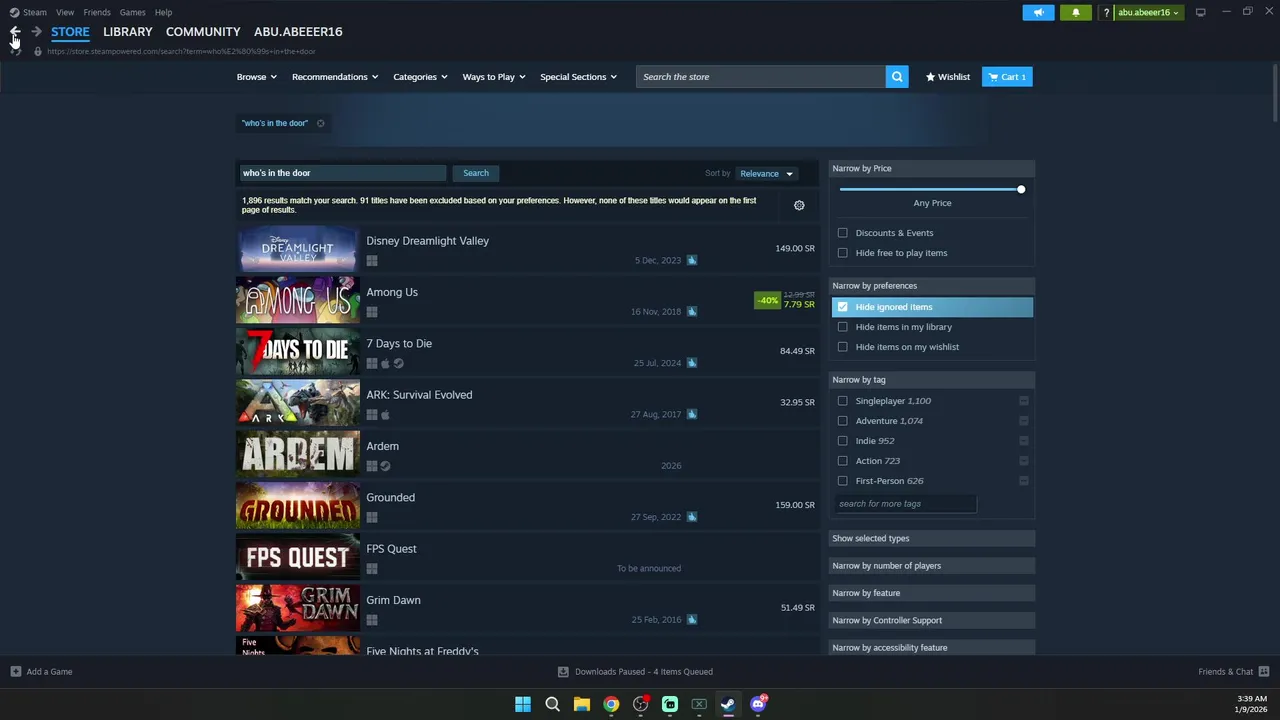Click the ARK: Survival Evolved thumbnail
Image resolution: width=1280 pixels, height=720 pixels.
pos(298,403)
